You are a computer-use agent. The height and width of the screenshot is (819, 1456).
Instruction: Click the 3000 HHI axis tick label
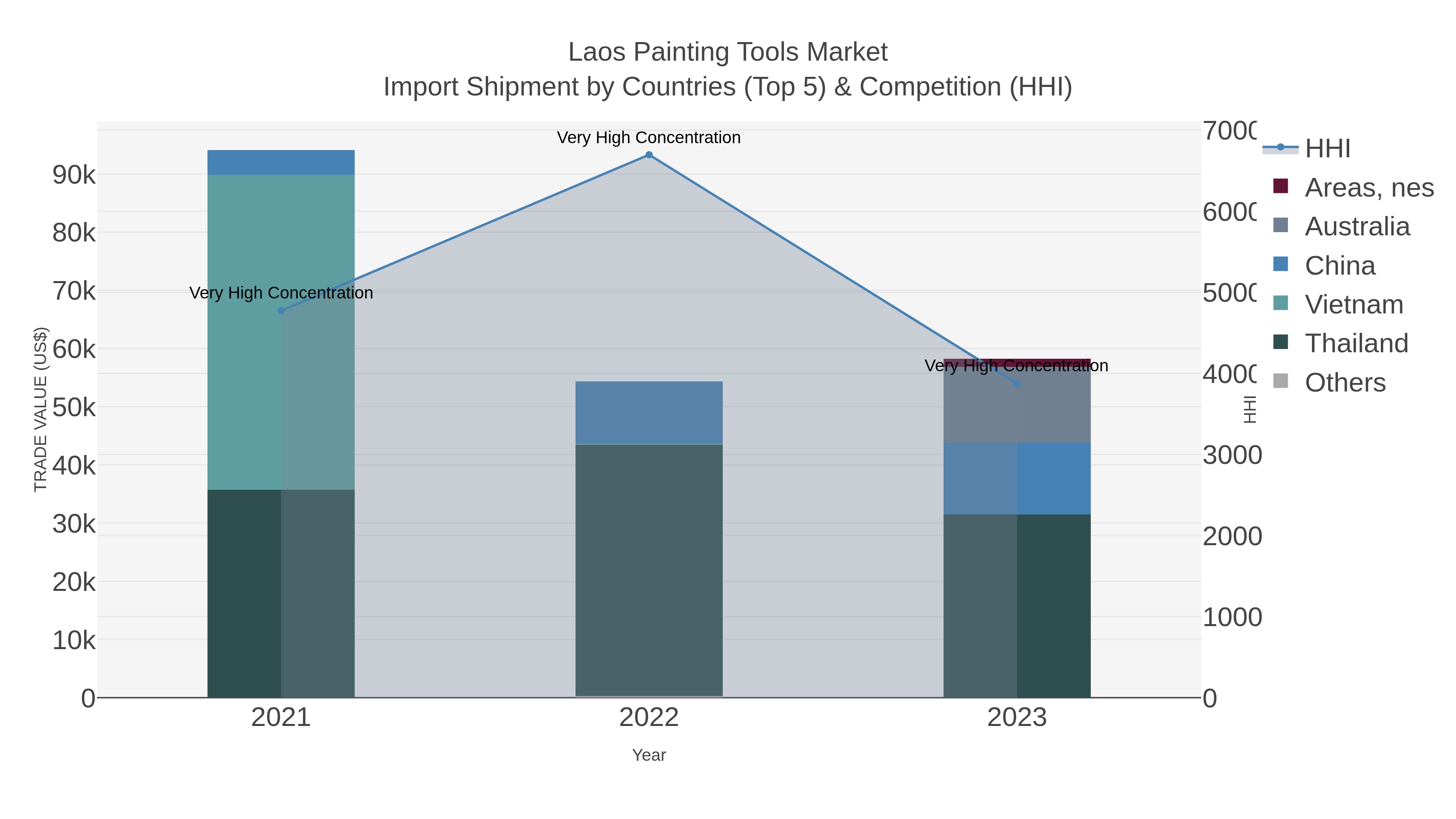coord(1232,455)
